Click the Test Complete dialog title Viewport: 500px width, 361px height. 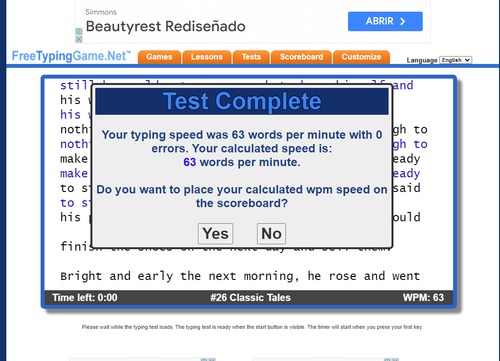[242, 101]
